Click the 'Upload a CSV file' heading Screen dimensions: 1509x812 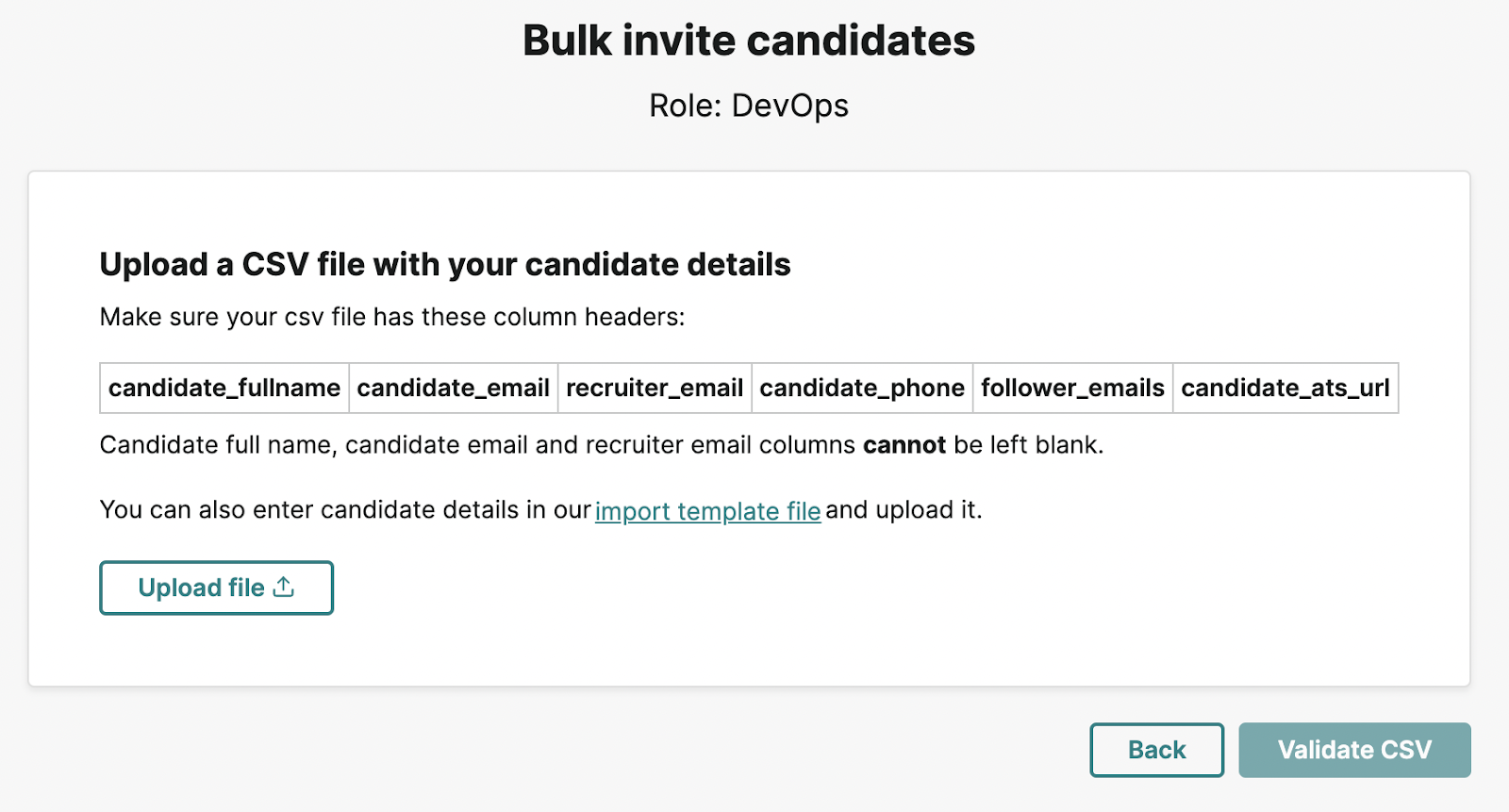pyautogui.click(x=445, y=265)
